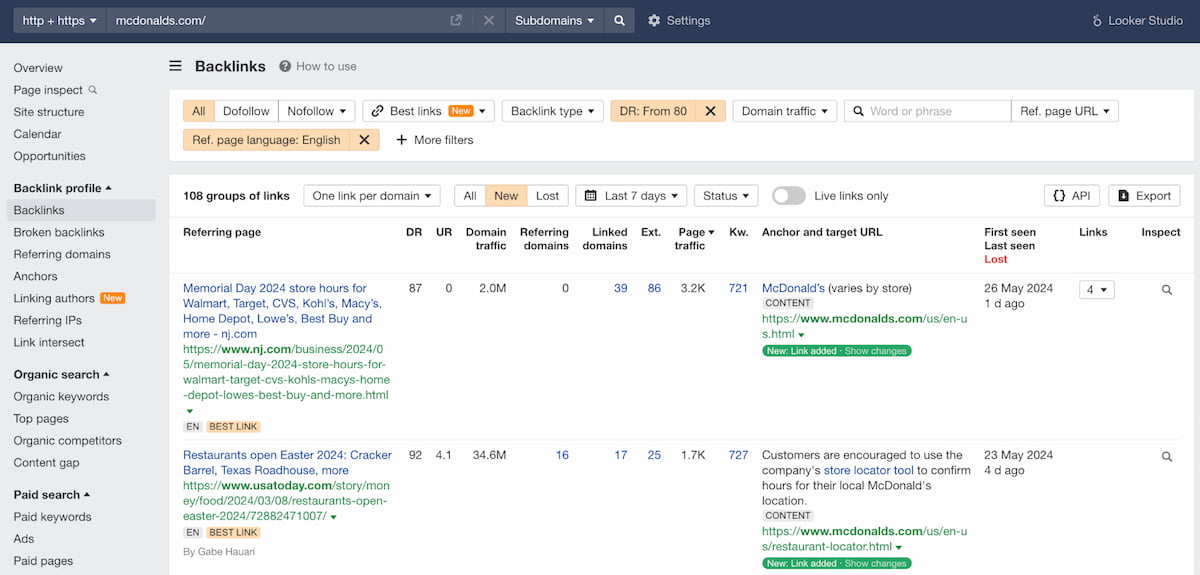
Task: Inspect the usatoday.com backlink row
Action: [x=1166, y=456]
